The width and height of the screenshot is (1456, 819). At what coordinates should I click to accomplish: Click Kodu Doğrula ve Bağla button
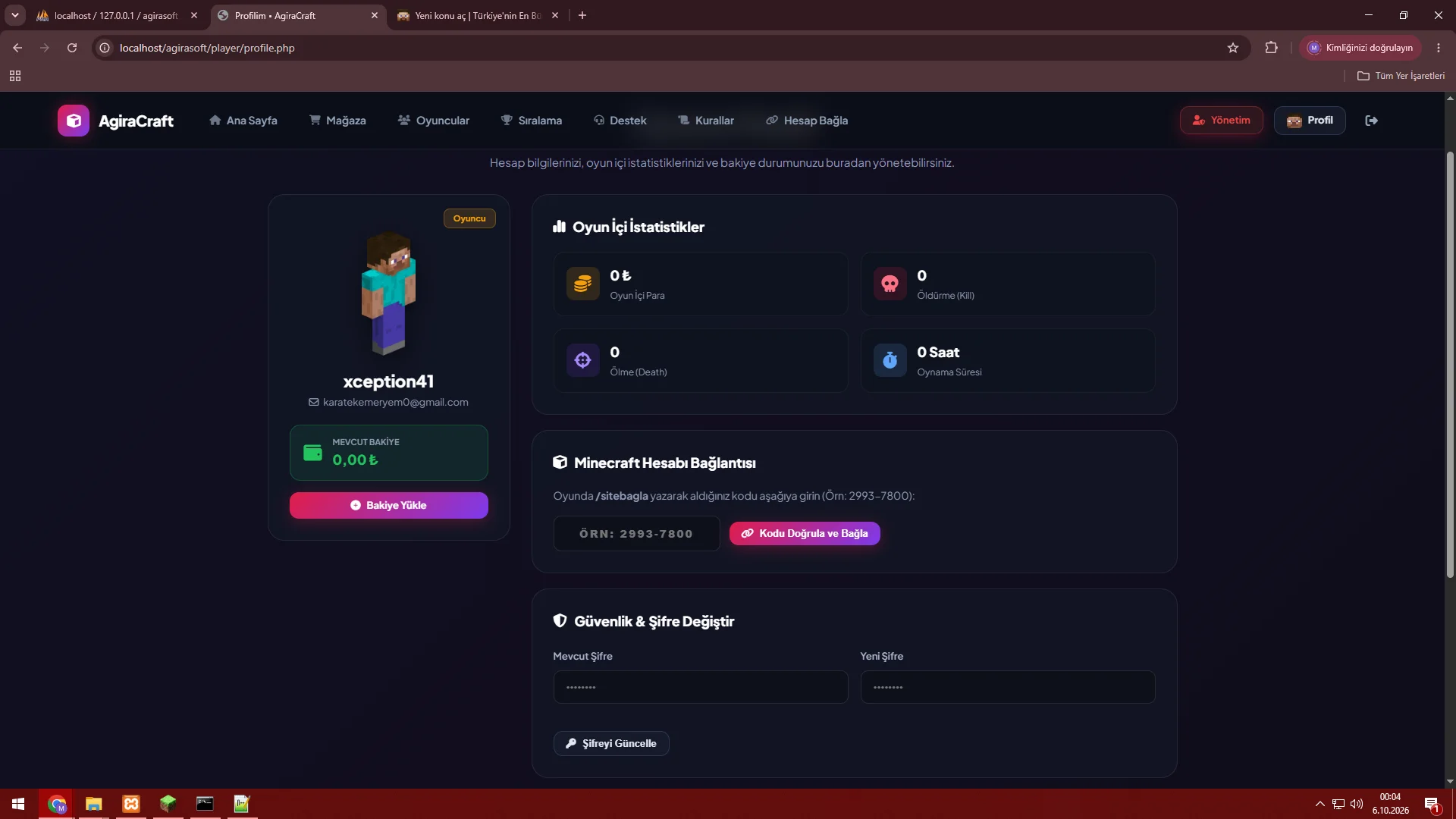pos(805,533)
